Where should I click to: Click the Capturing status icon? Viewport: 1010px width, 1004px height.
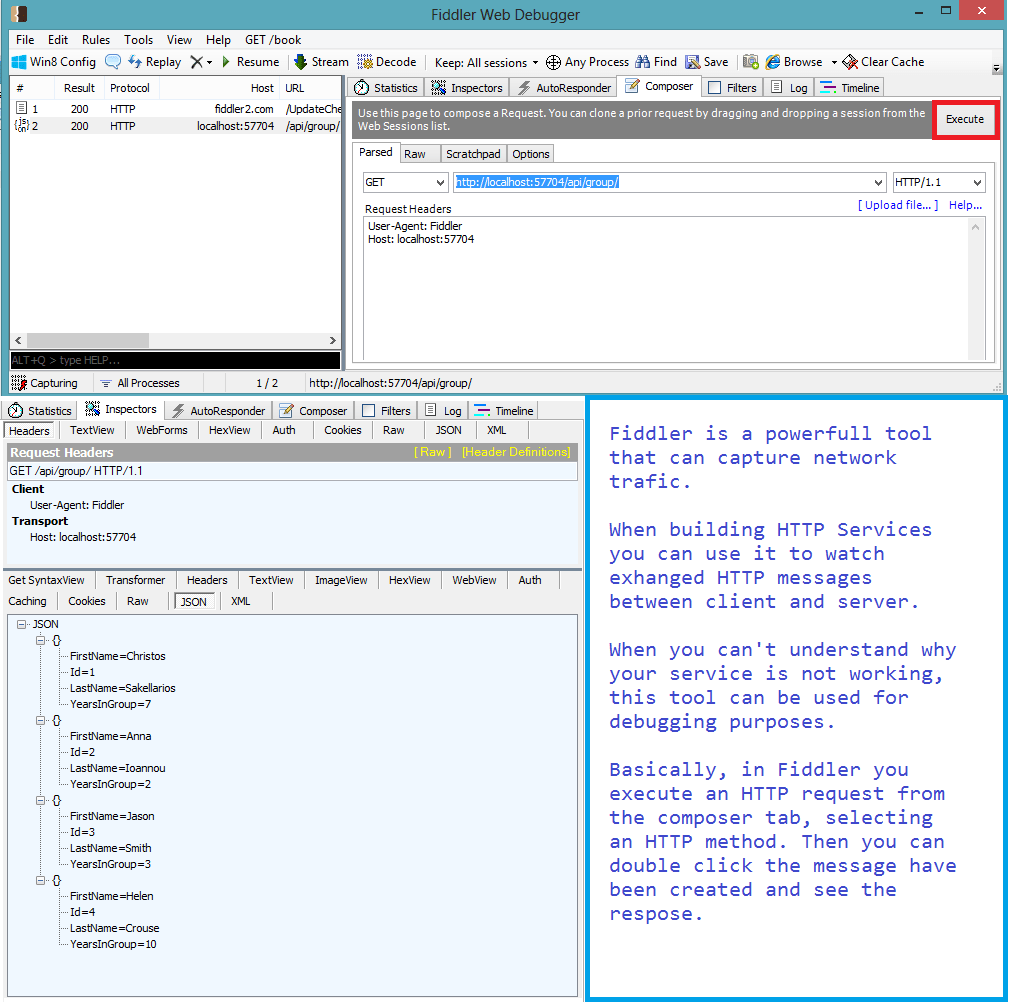tap(19, 383)
